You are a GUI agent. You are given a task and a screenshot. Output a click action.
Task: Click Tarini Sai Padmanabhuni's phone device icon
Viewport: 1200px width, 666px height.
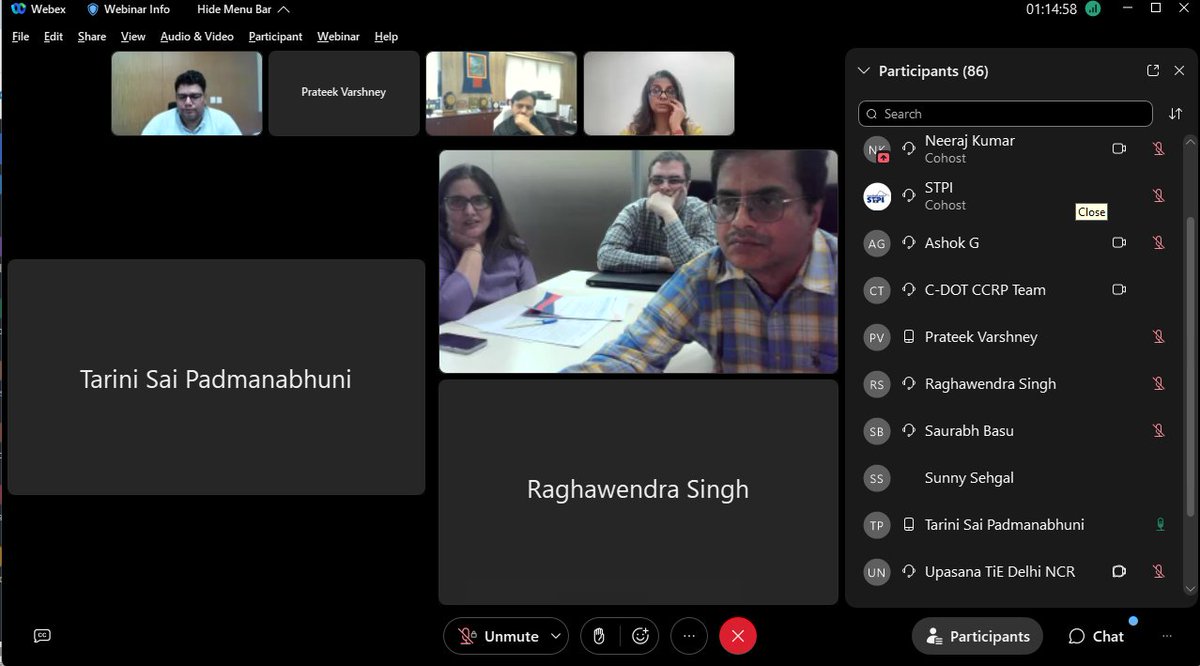point(909,525)
